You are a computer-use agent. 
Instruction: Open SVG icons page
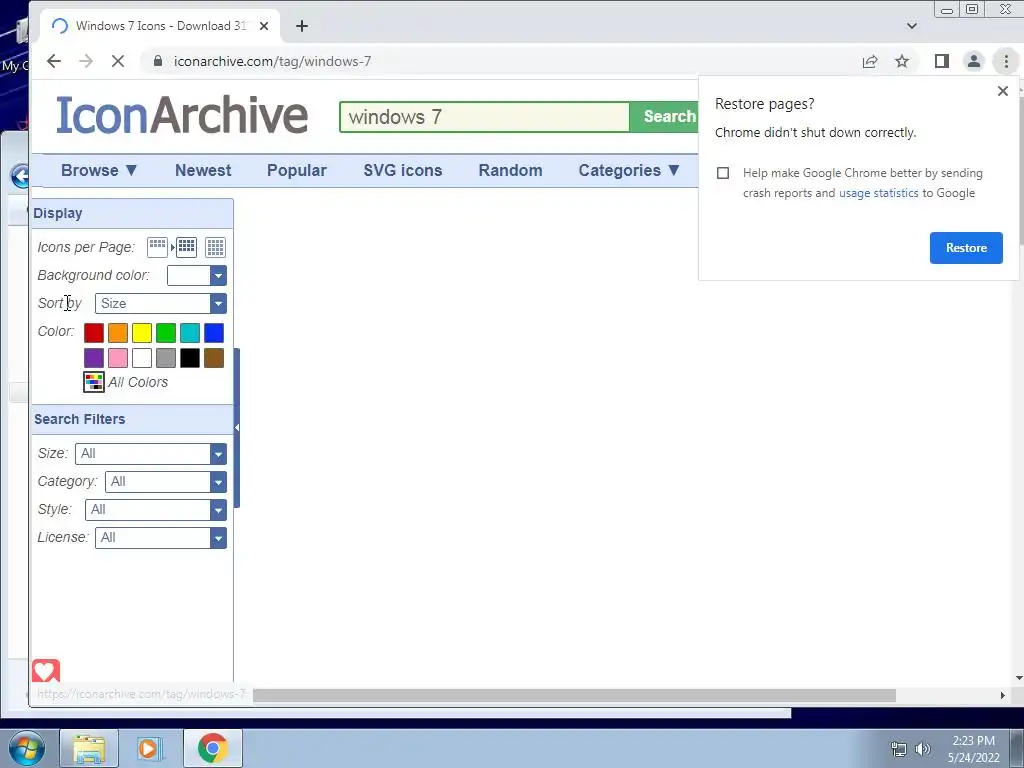[x=403, y=170]
